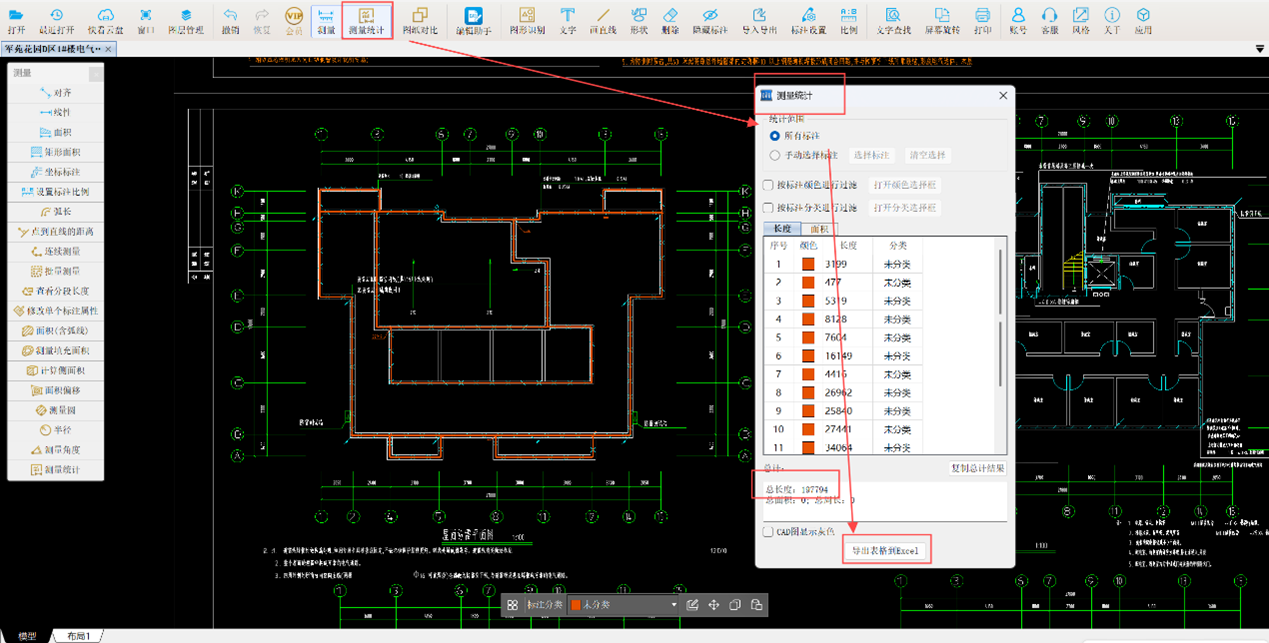This screenshot has height=643, width=1269.
Task: Tick the CAD图显示灰色 checkbox
Action: (768, 532)
